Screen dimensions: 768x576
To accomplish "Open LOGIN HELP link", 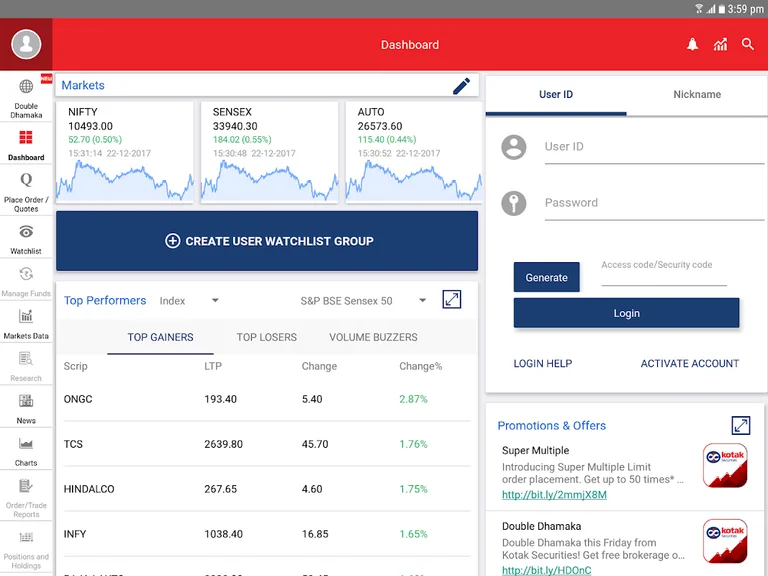I will [543, 363].
